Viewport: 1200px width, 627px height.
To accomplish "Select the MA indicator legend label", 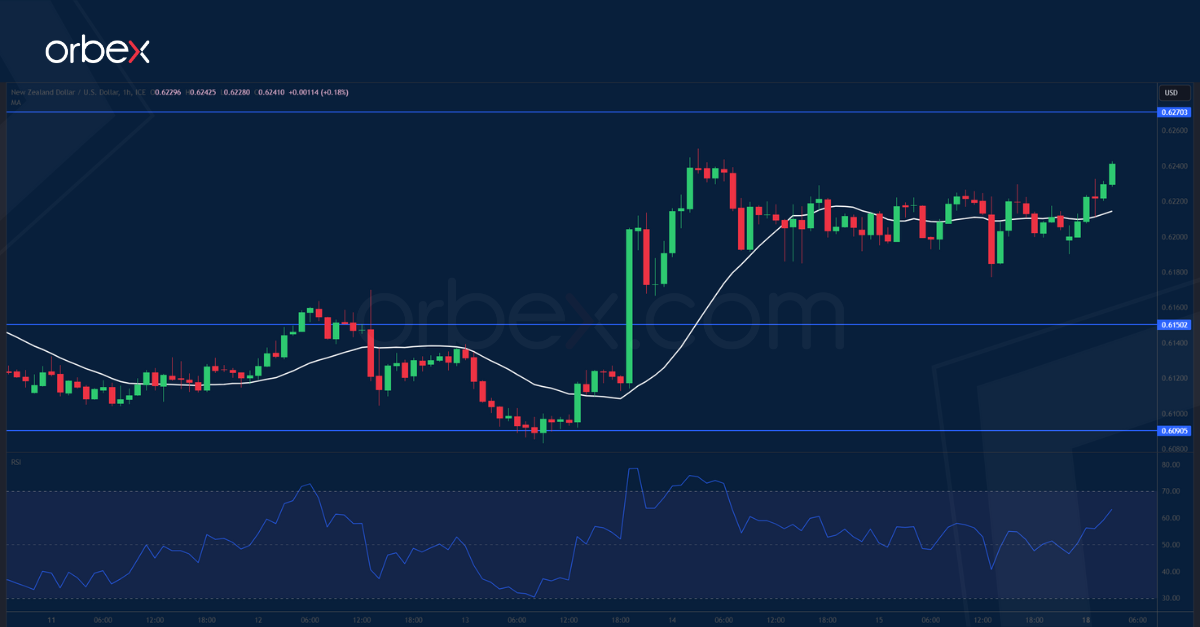I will pyautogui.click(x=14, y=100).
